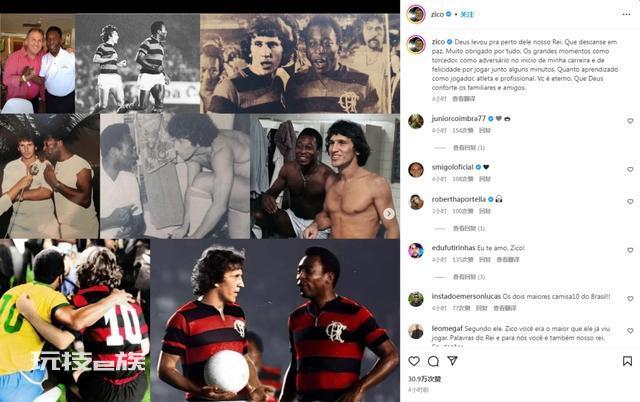
Task: Follow zico using header follow link
Action: tap(467, 14)
